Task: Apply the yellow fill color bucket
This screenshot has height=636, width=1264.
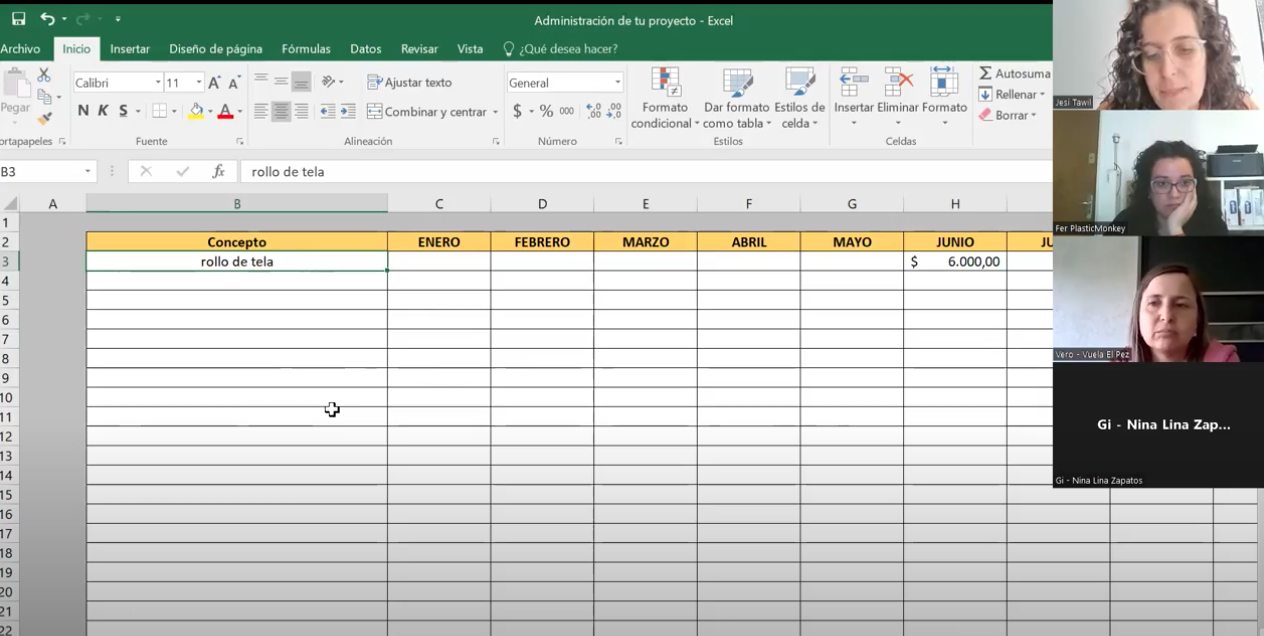Action: [x=196, y=111]
